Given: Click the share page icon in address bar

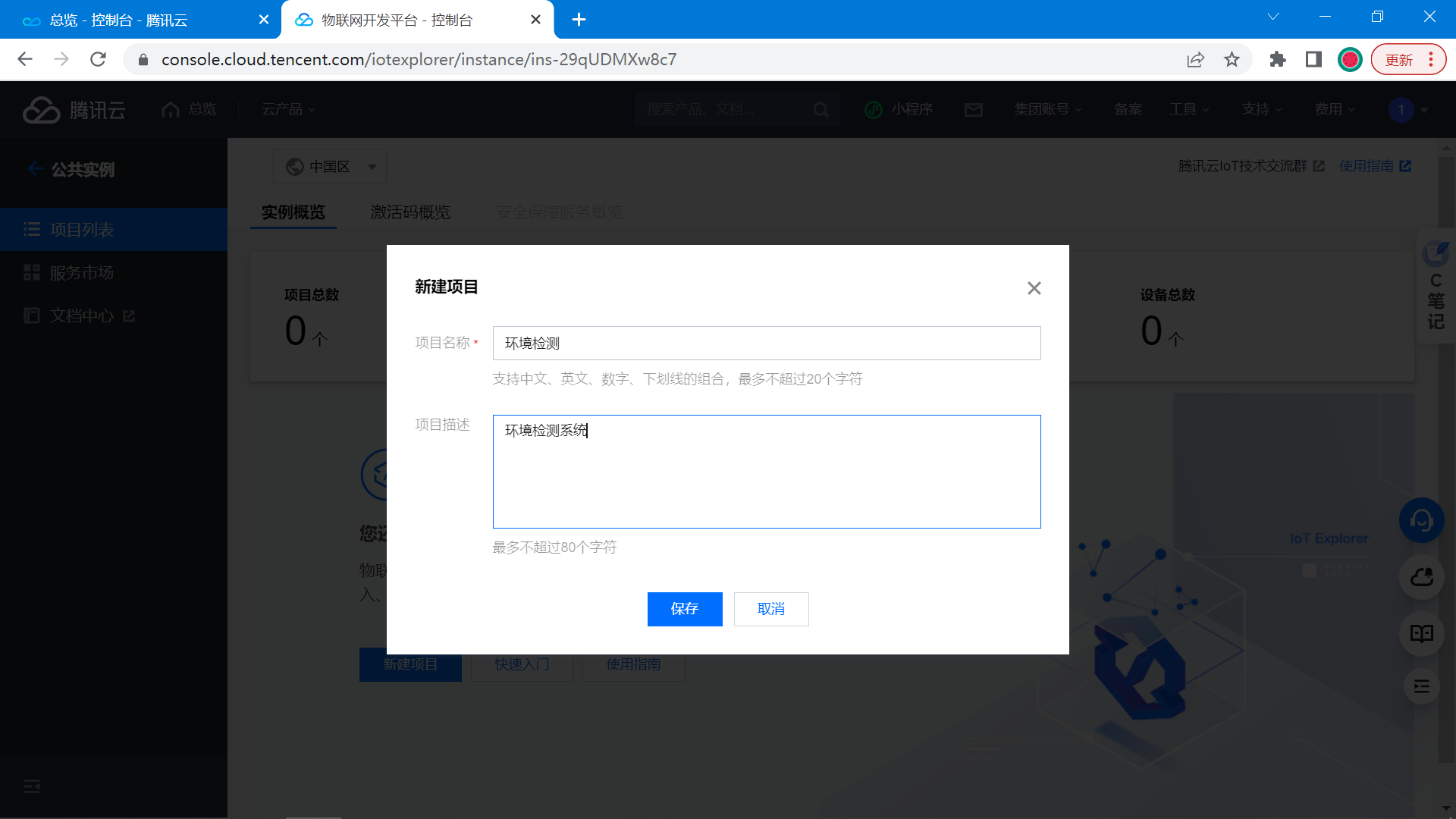Looking at the screenshot, I should [x=1195, y=59].
